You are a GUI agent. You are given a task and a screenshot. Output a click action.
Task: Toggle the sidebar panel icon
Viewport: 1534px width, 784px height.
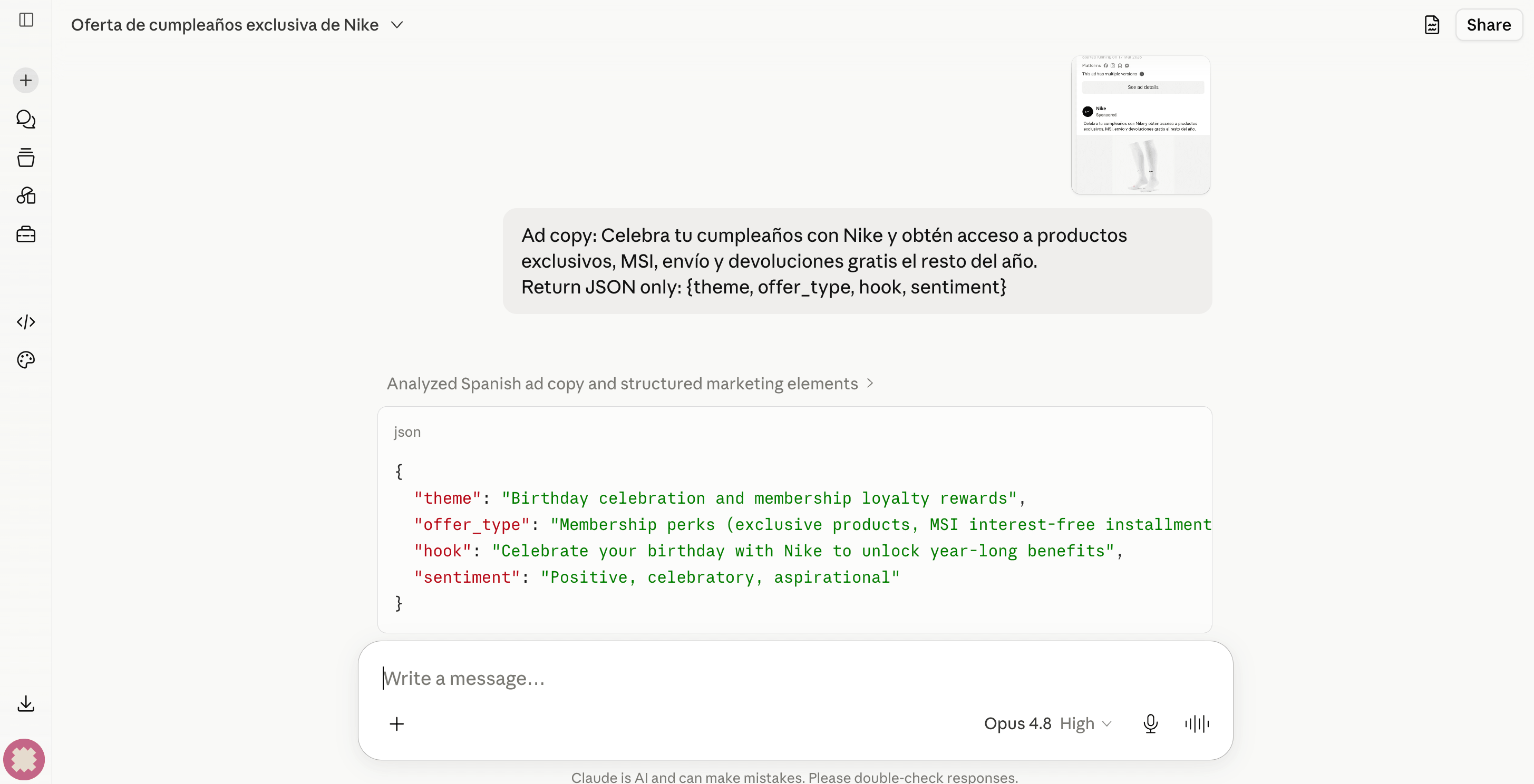click(26, 20)
